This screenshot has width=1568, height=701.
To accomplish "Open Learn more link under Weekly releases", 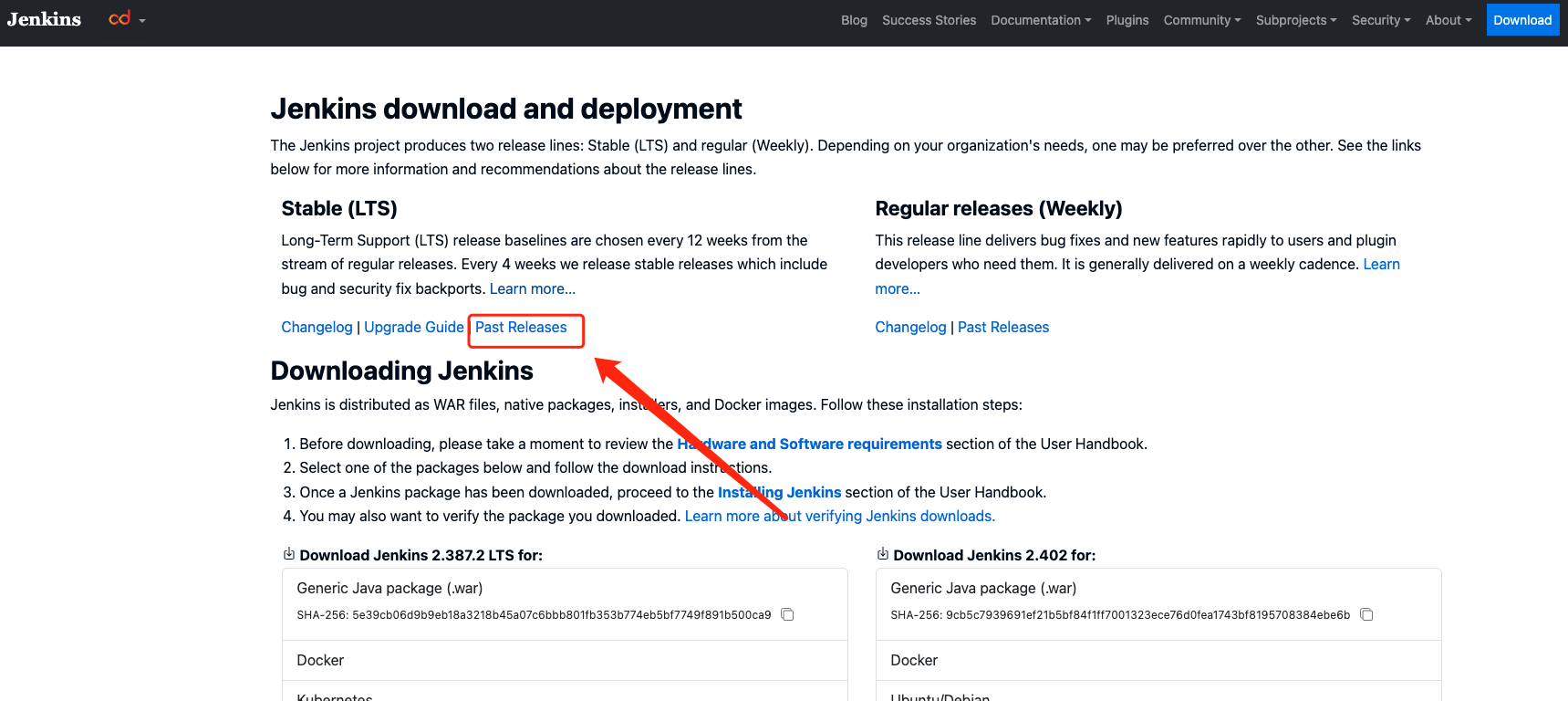I will point(1381,264).
